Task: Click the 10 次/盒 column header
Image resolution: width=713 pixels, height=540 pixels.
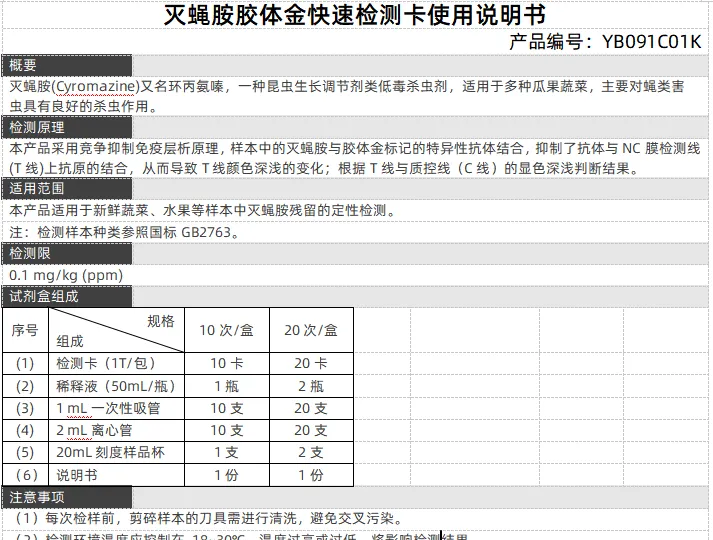Action: pyautogui.click(x=226, y=330)
